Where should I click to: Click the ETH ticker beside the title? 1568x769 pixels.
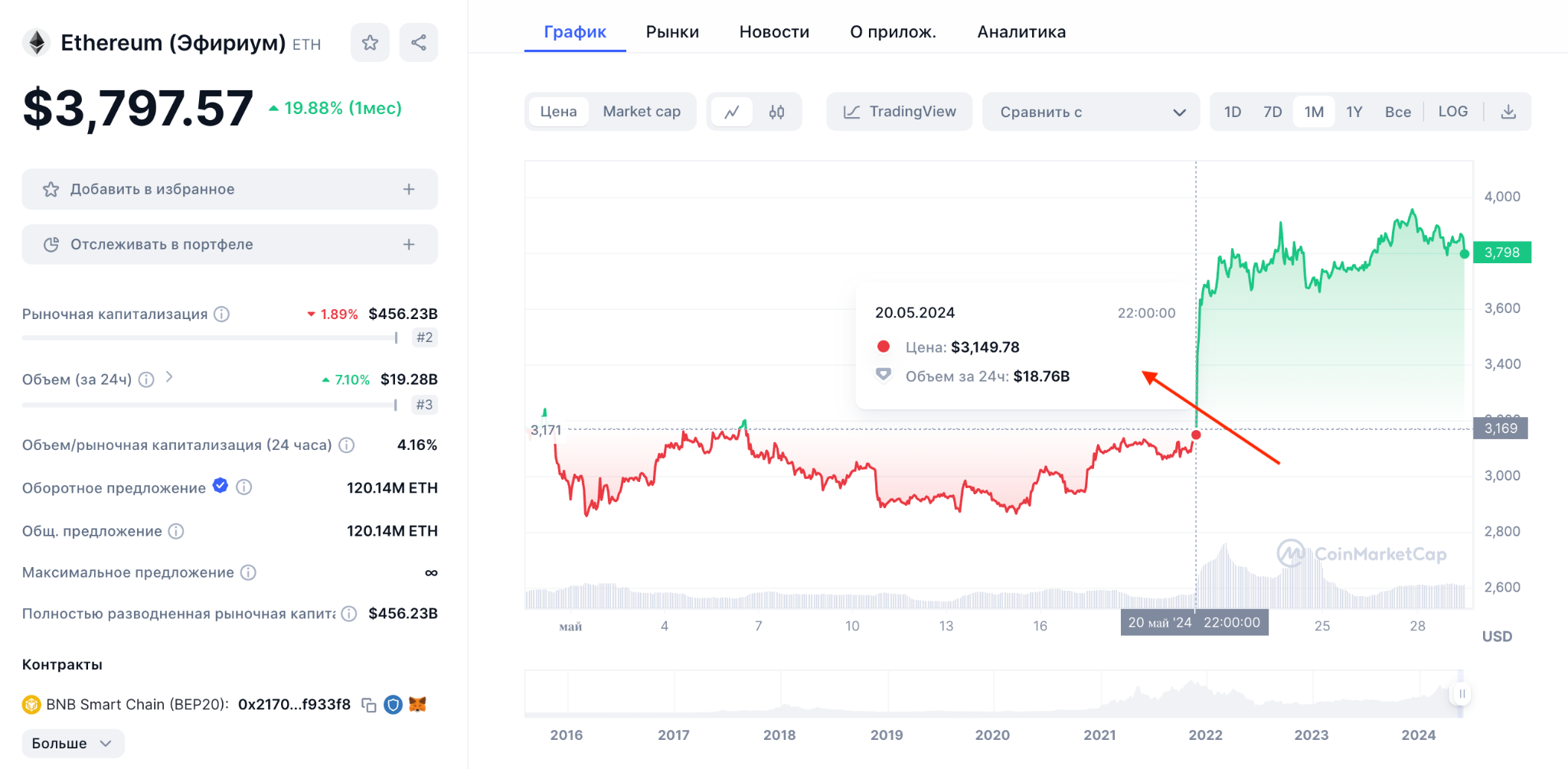pos(307,45)
